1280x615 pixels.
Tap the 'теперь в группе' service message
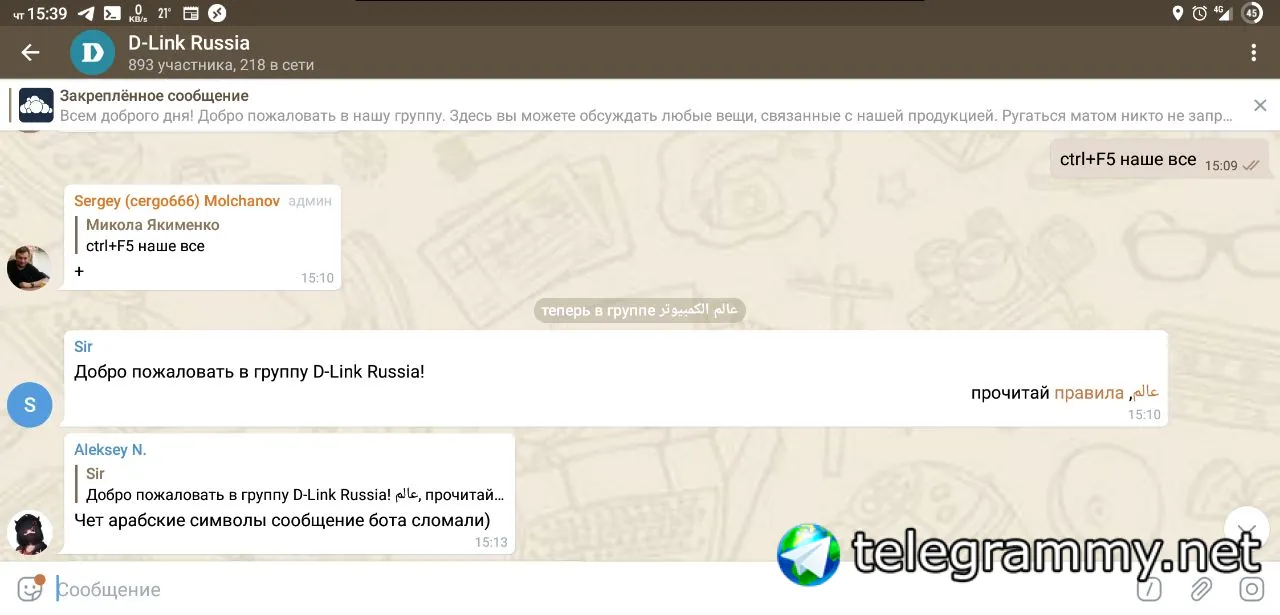[640, 310]
